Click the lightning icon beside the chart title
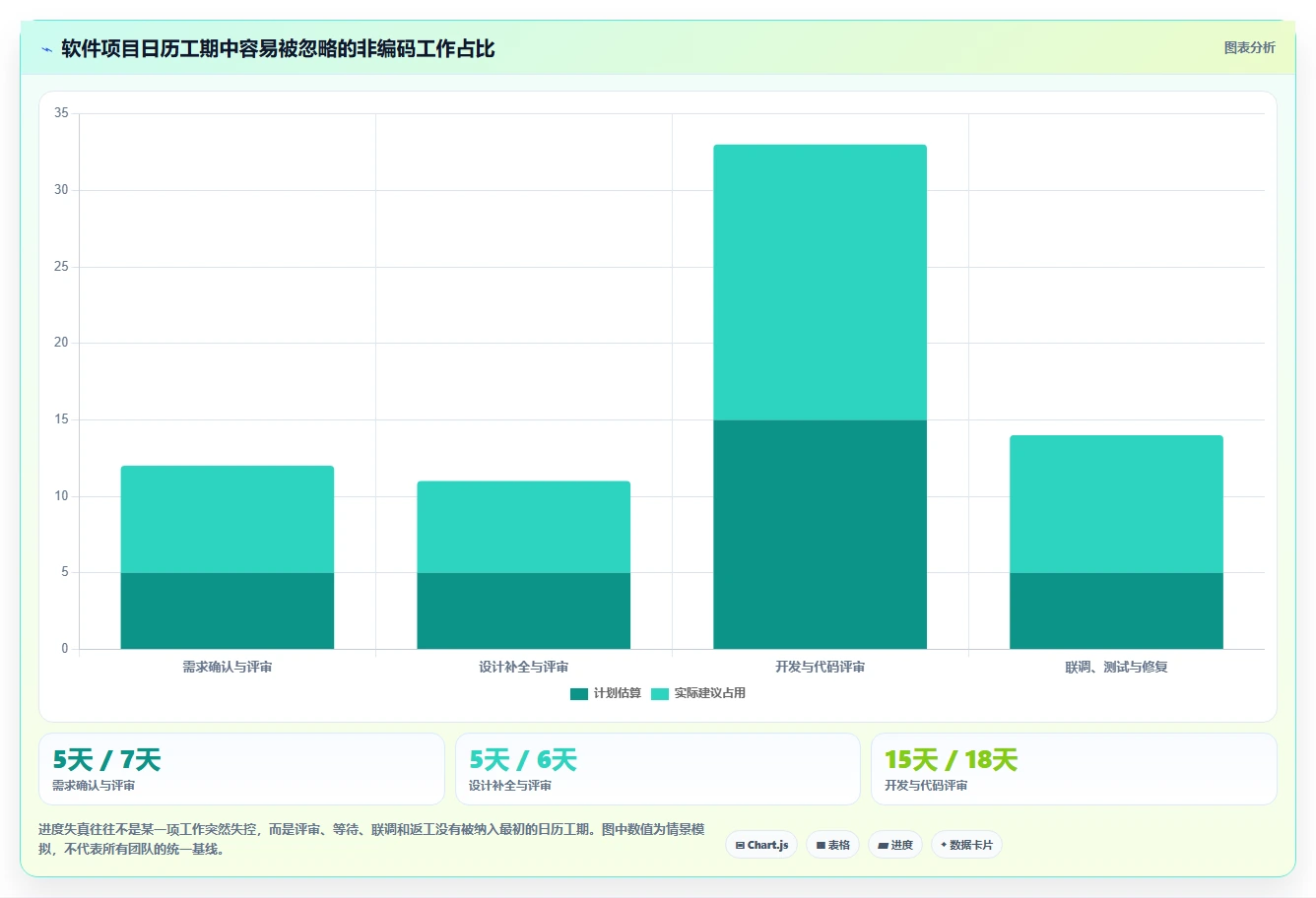Screen dimensions: 1316x898 tap(46, 49)
